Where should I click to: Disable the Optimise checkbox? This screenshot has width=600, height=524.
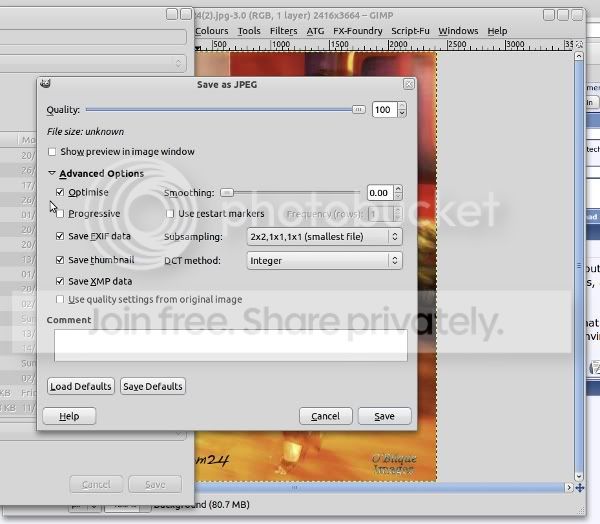tap(61, 192)
